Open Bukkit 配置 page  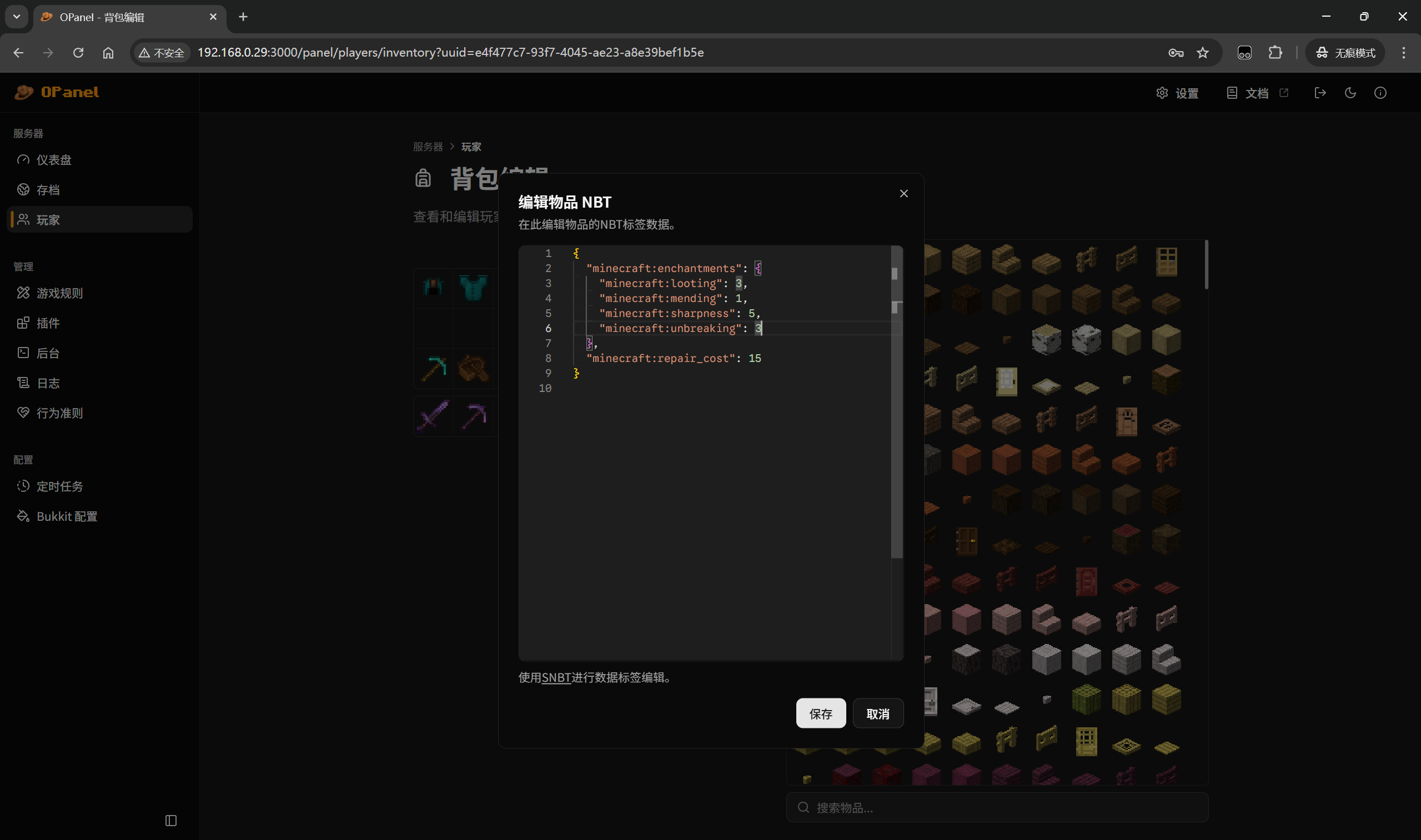pyautogui.click(x=99, y=516)
